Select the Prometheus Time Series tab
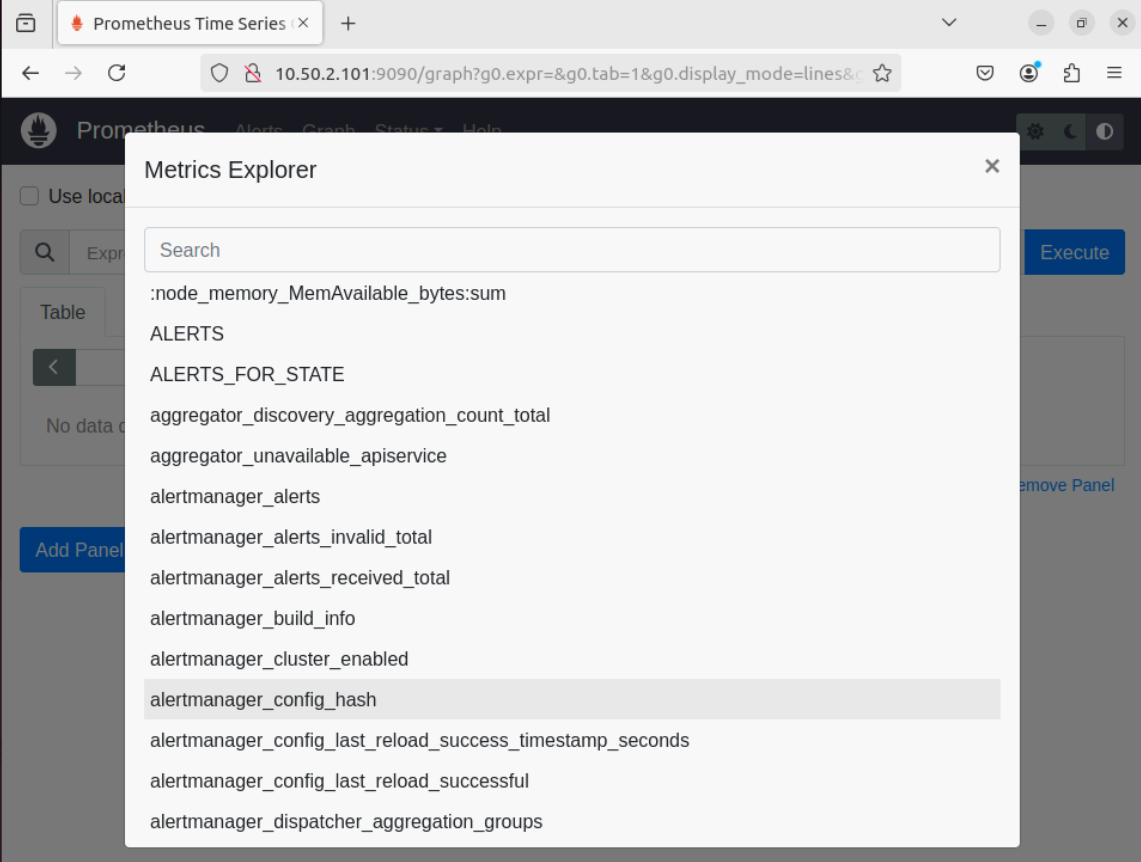Viewport: 1141px width, 862px height. tap(190, 23)
